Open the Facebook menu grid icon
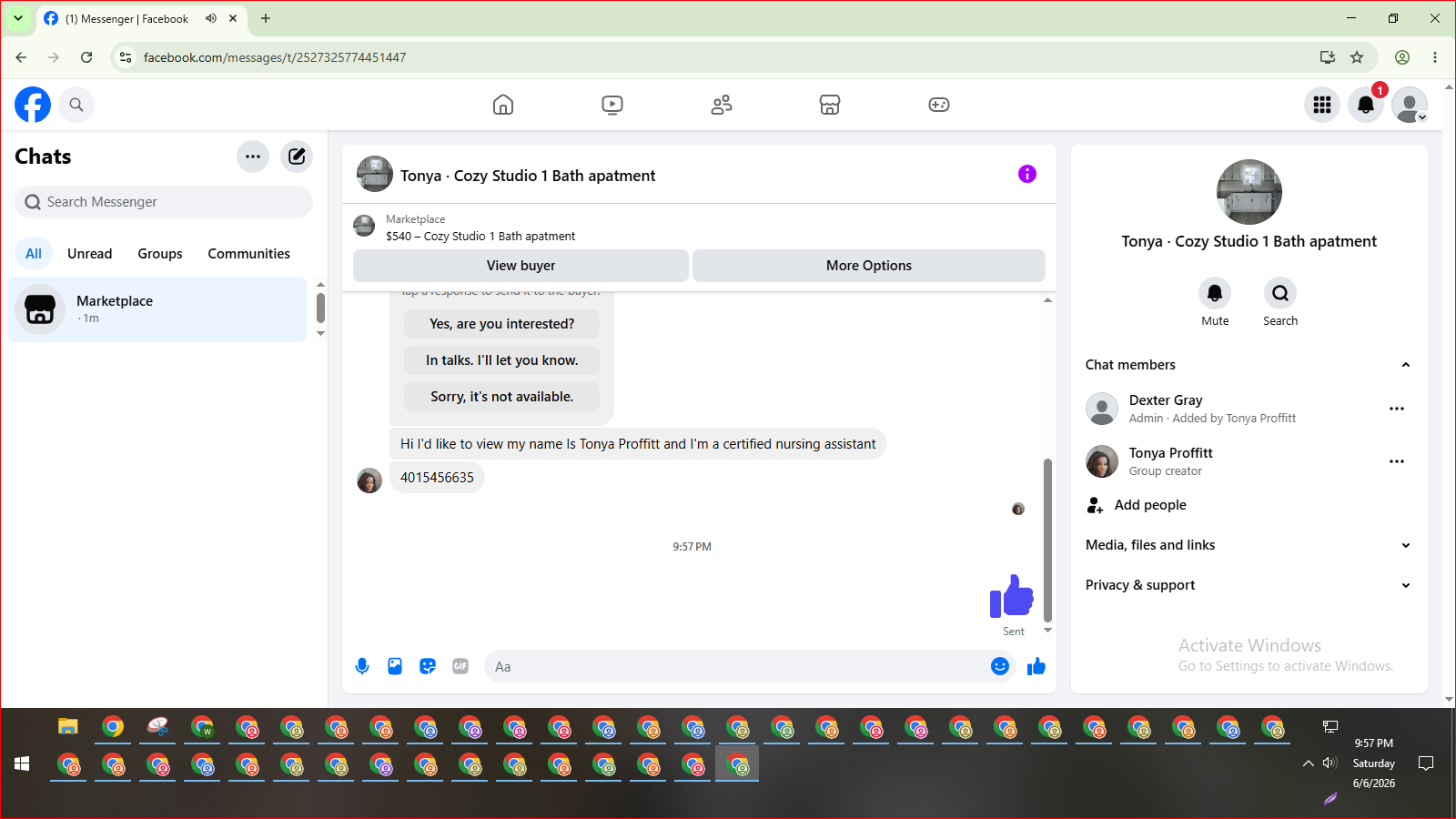 (1322, 105)
